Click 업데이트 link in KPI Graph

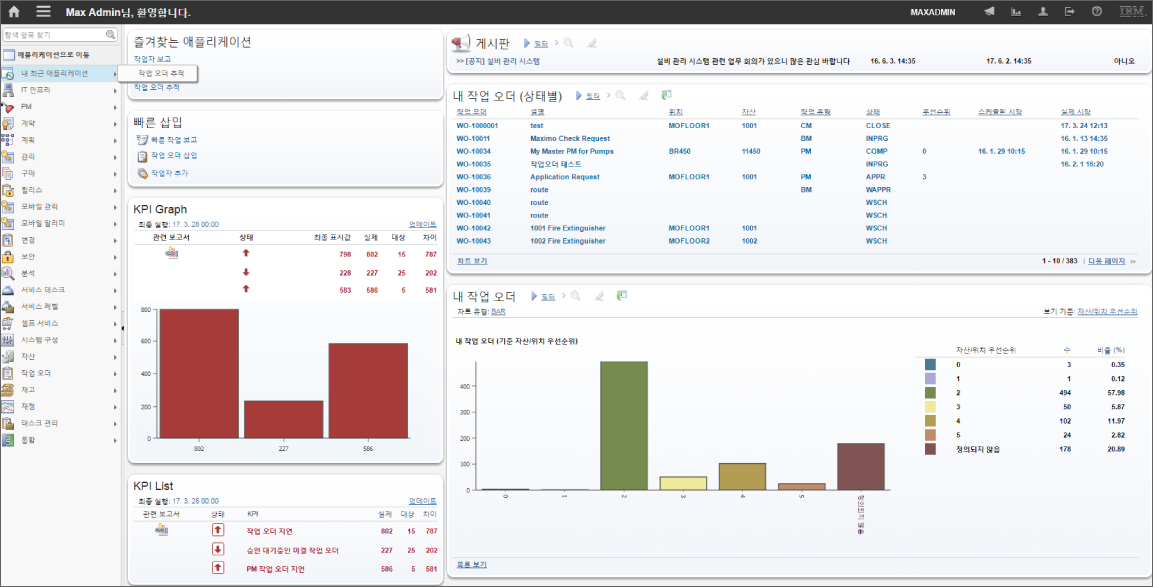coord(422,224)
